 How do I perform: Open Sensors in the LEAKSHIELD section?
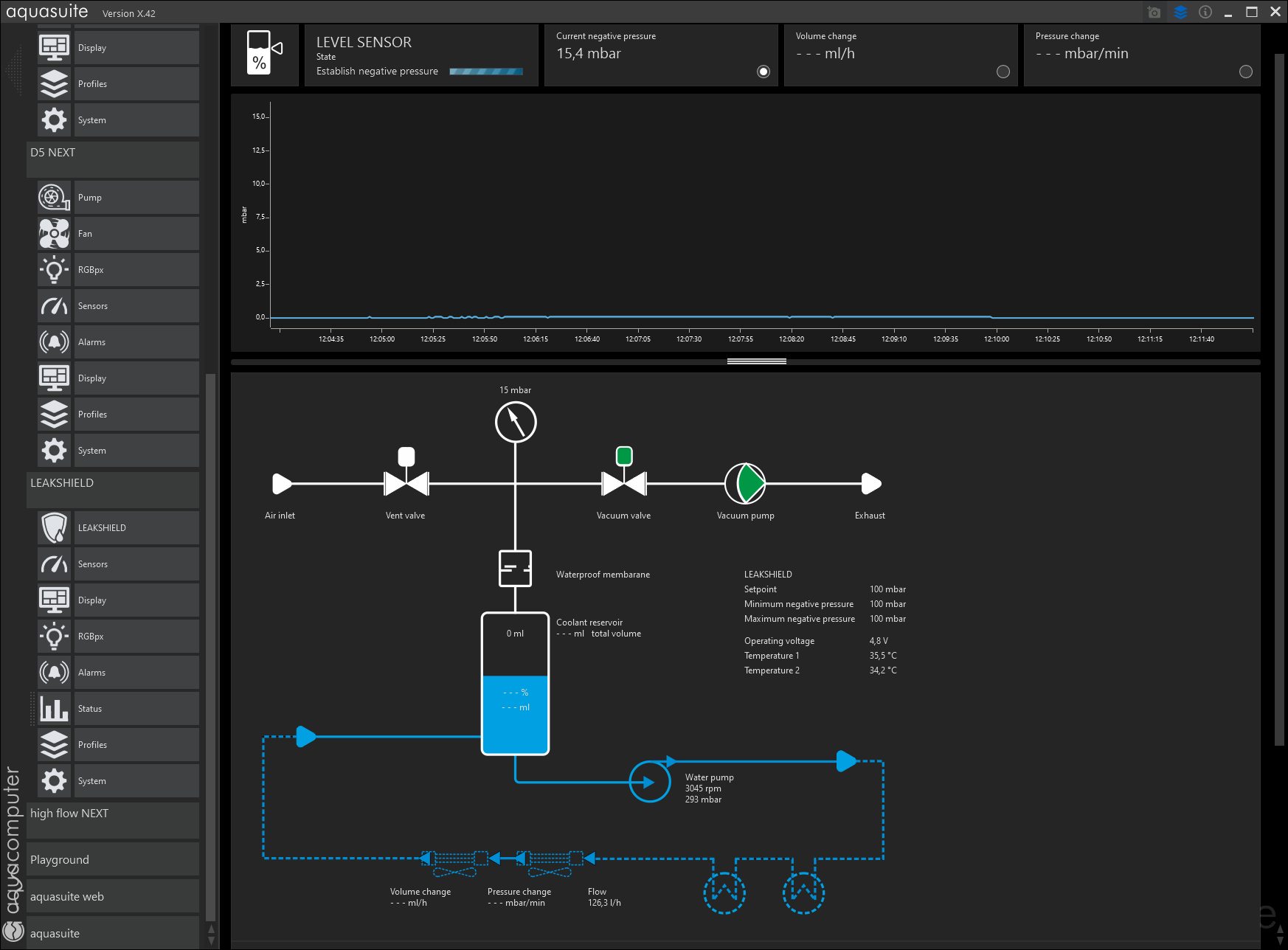pyautogui.click(x=118, y=564)
